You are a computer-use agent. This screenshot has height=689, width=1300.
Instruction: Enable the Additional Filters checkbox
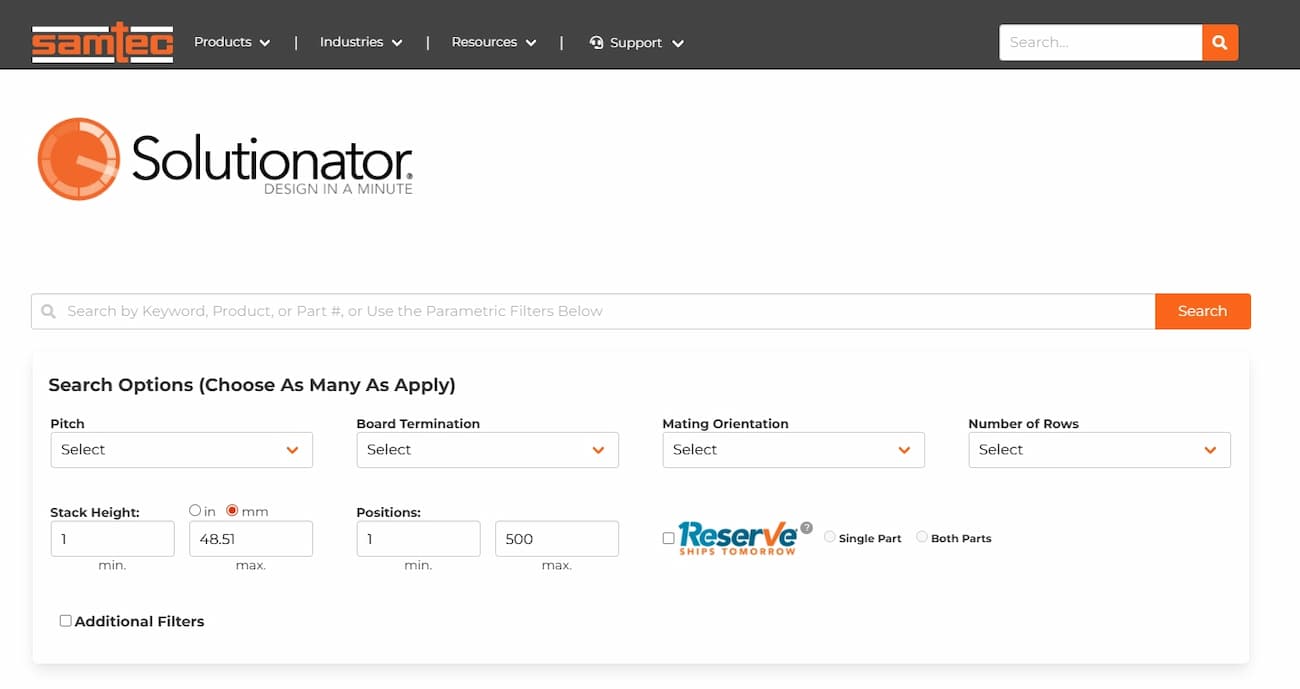[65, 620]
